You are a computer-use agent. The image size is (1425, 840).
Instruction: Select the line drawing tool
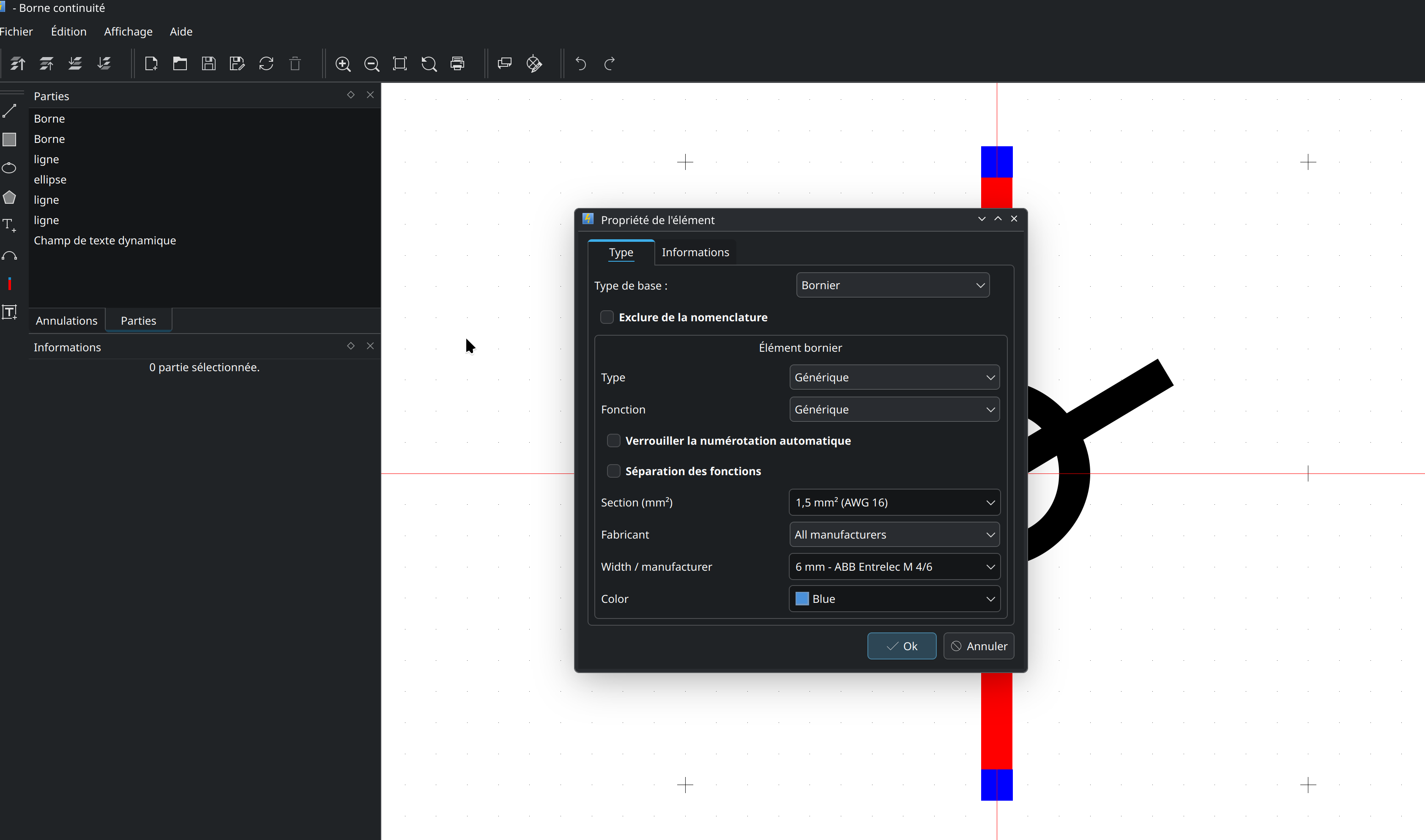coord(10,111)
